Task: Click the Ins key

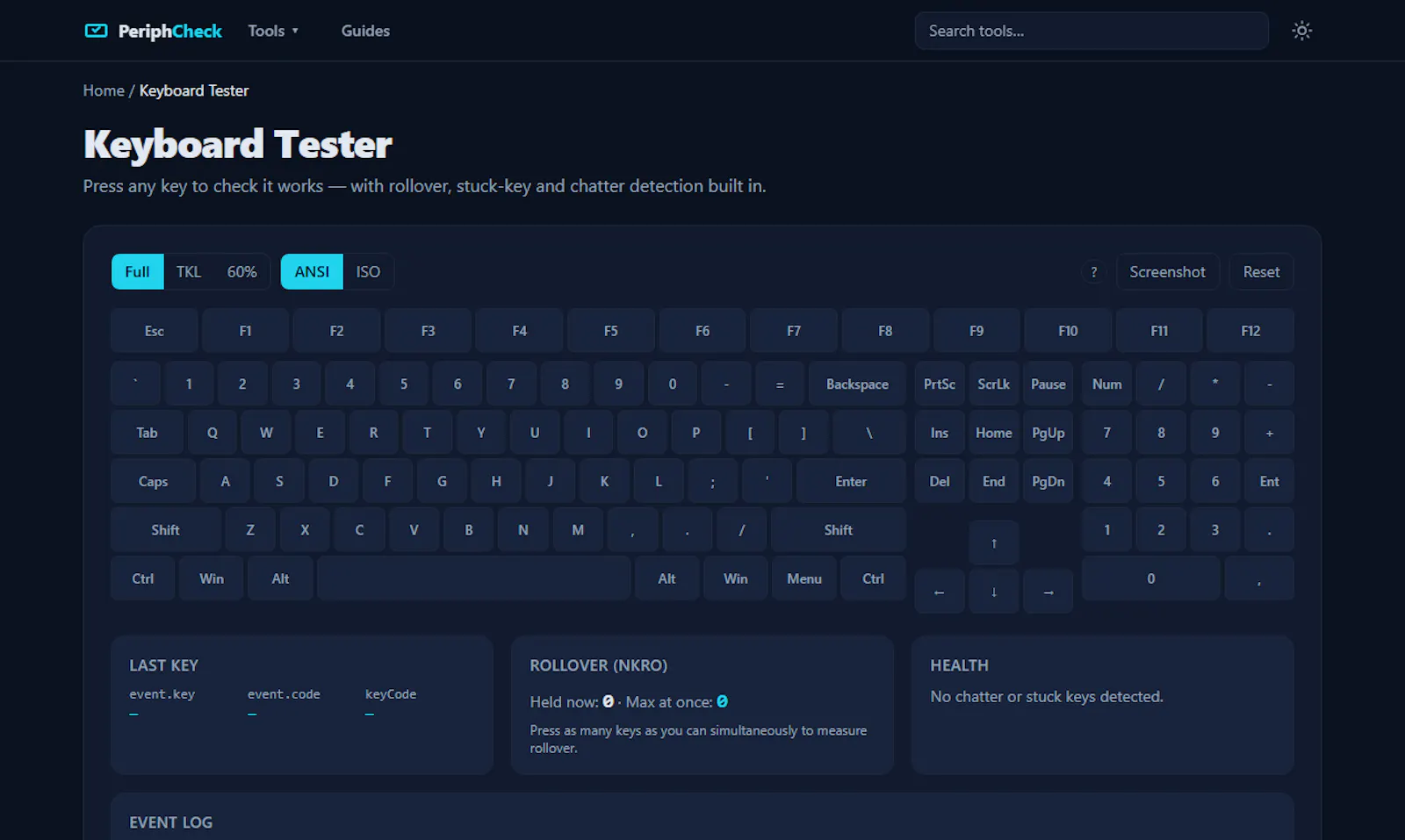Action: point(940,433)
